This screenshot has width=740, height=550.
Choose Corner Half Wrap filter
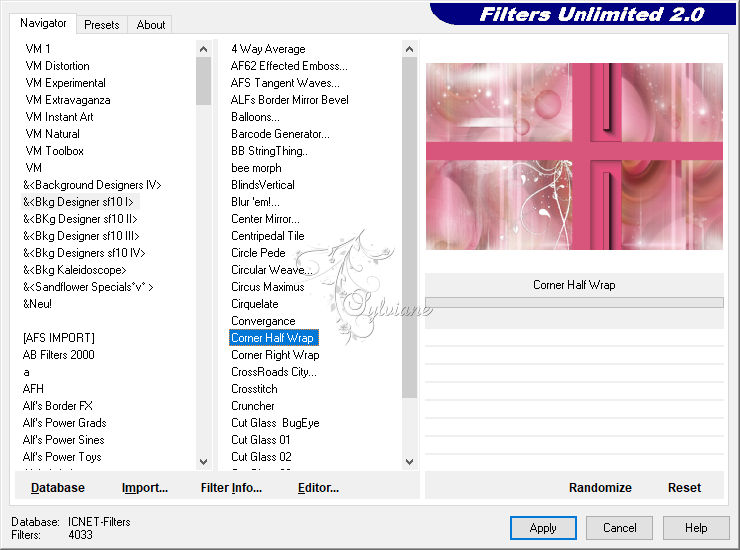tap(274, 338)
